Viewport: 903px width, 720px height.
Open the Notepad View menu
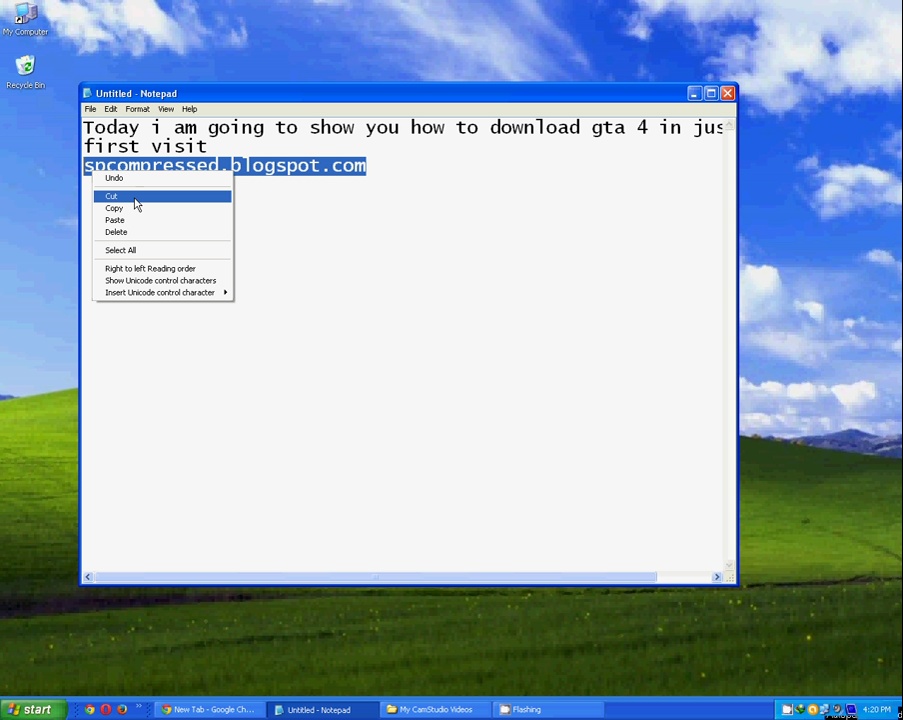(166, 109)
